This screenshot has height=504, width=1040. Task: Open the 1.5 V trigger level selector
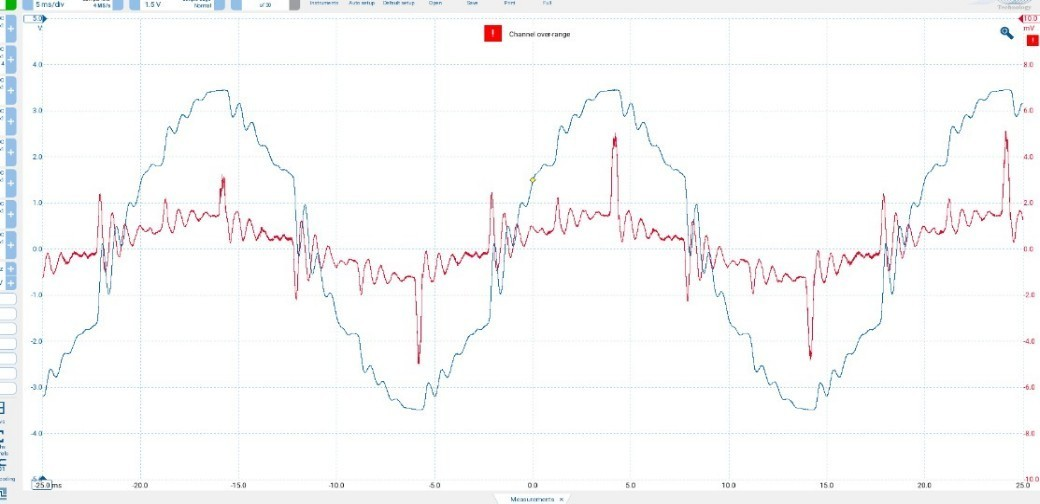(x=153, y=4)
